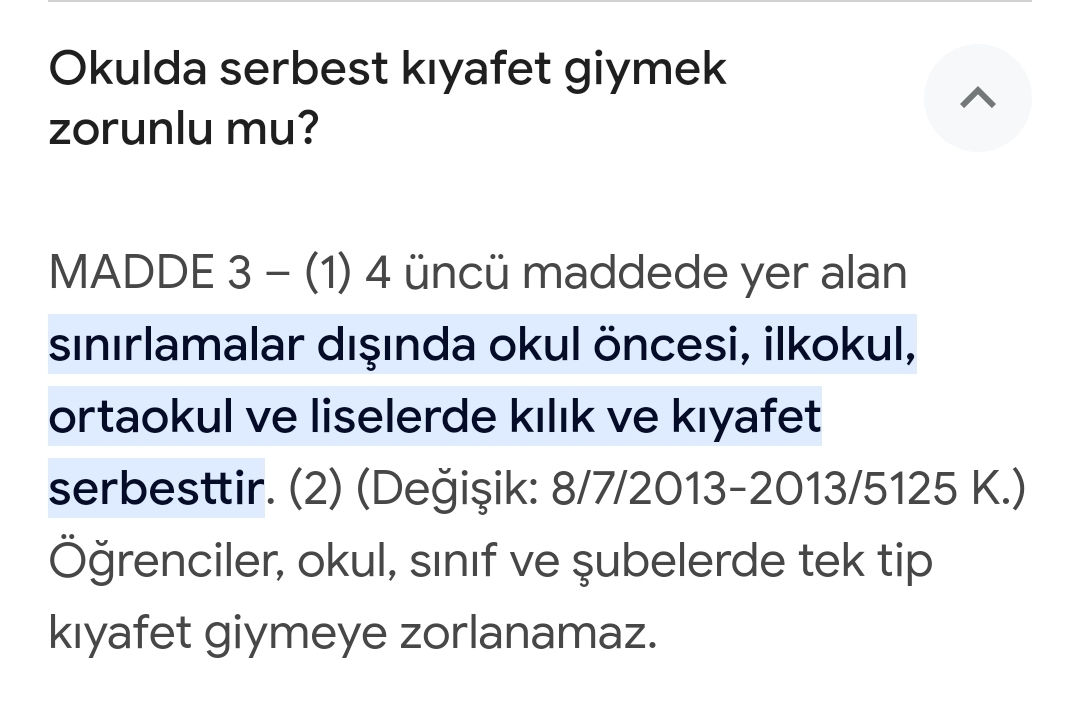Click the circular gray button behind the chevron

coord(977,98)
